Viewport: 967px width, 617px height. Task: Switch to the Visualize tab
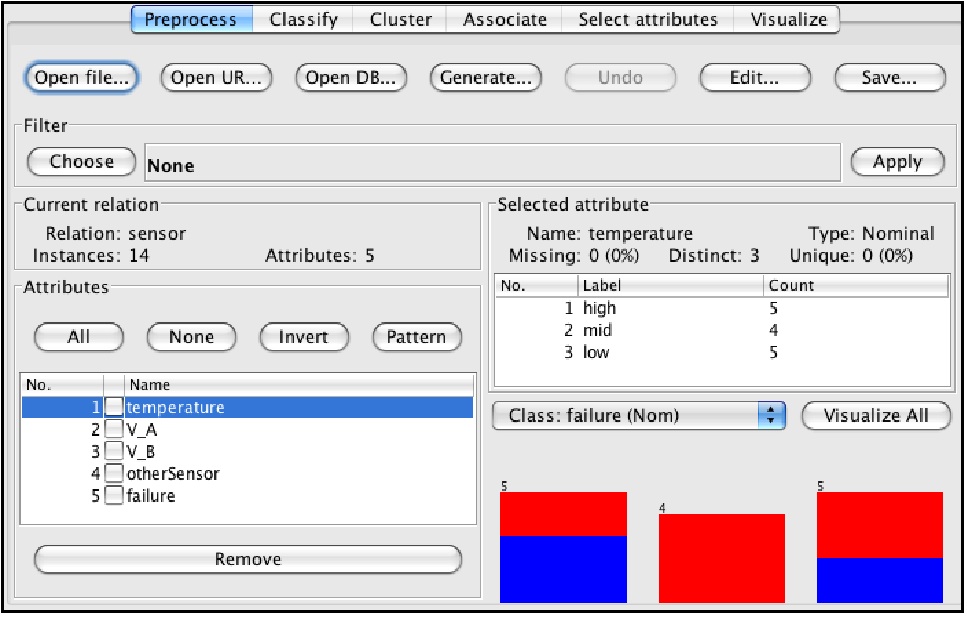click(x=788, y=20)
